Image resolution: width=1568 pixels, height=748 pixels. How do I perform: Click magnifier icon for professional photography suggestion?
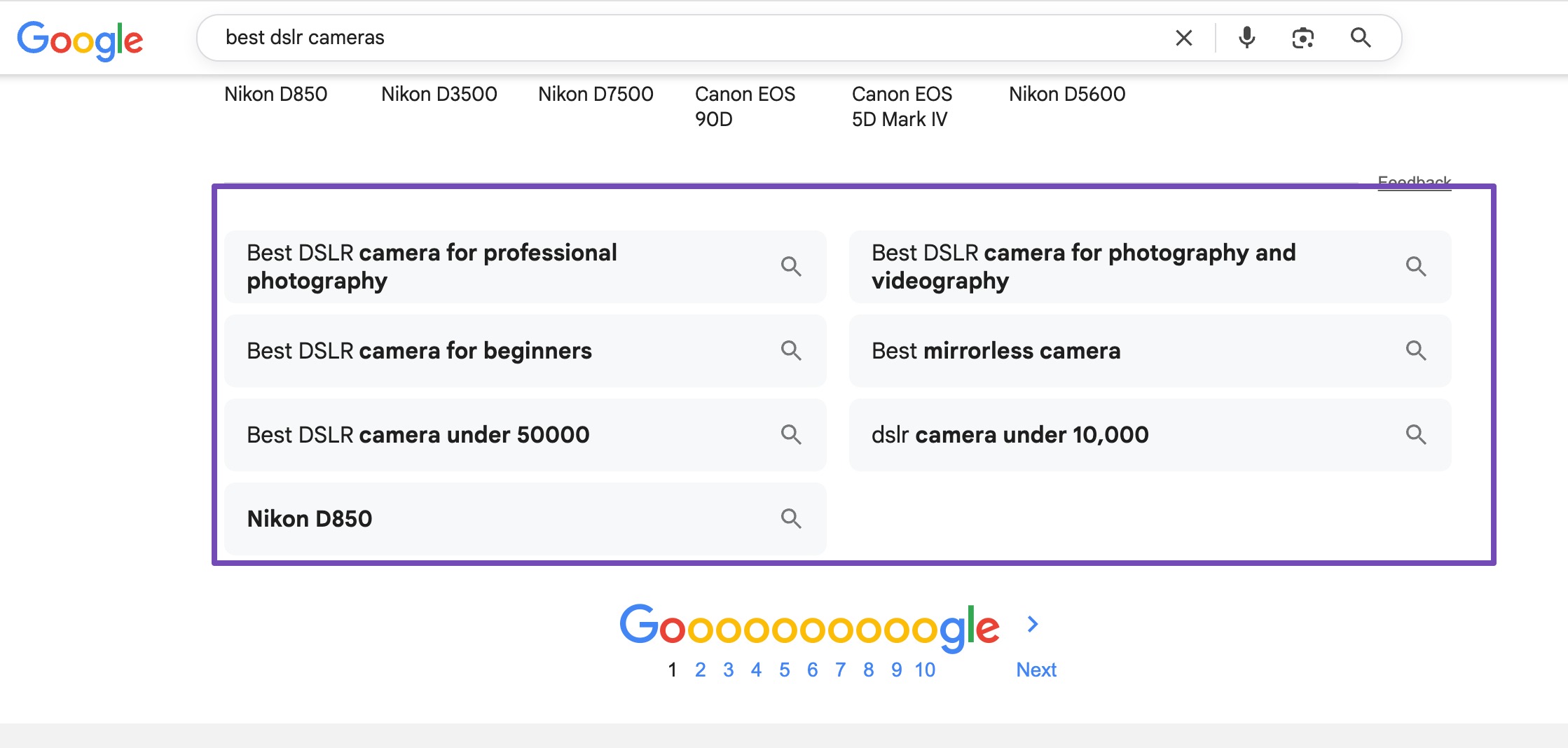(x=791, y=266)
